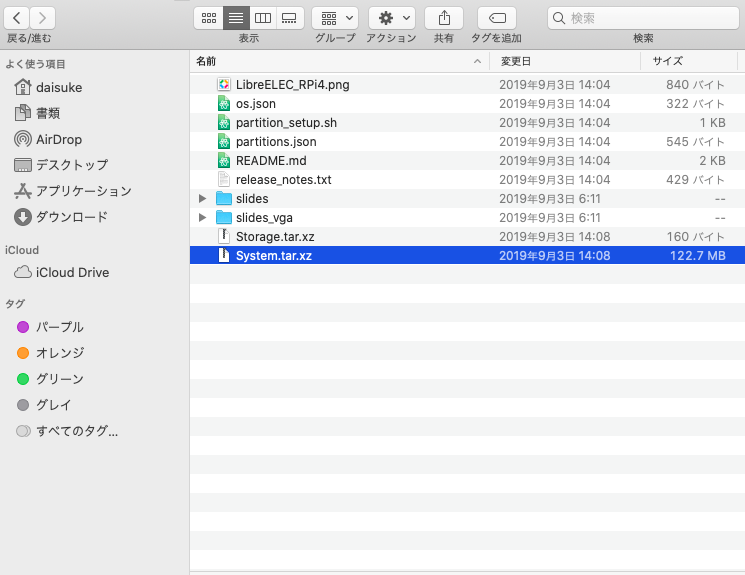
Task: Click the os.json file name
Action: pos(256,104)
